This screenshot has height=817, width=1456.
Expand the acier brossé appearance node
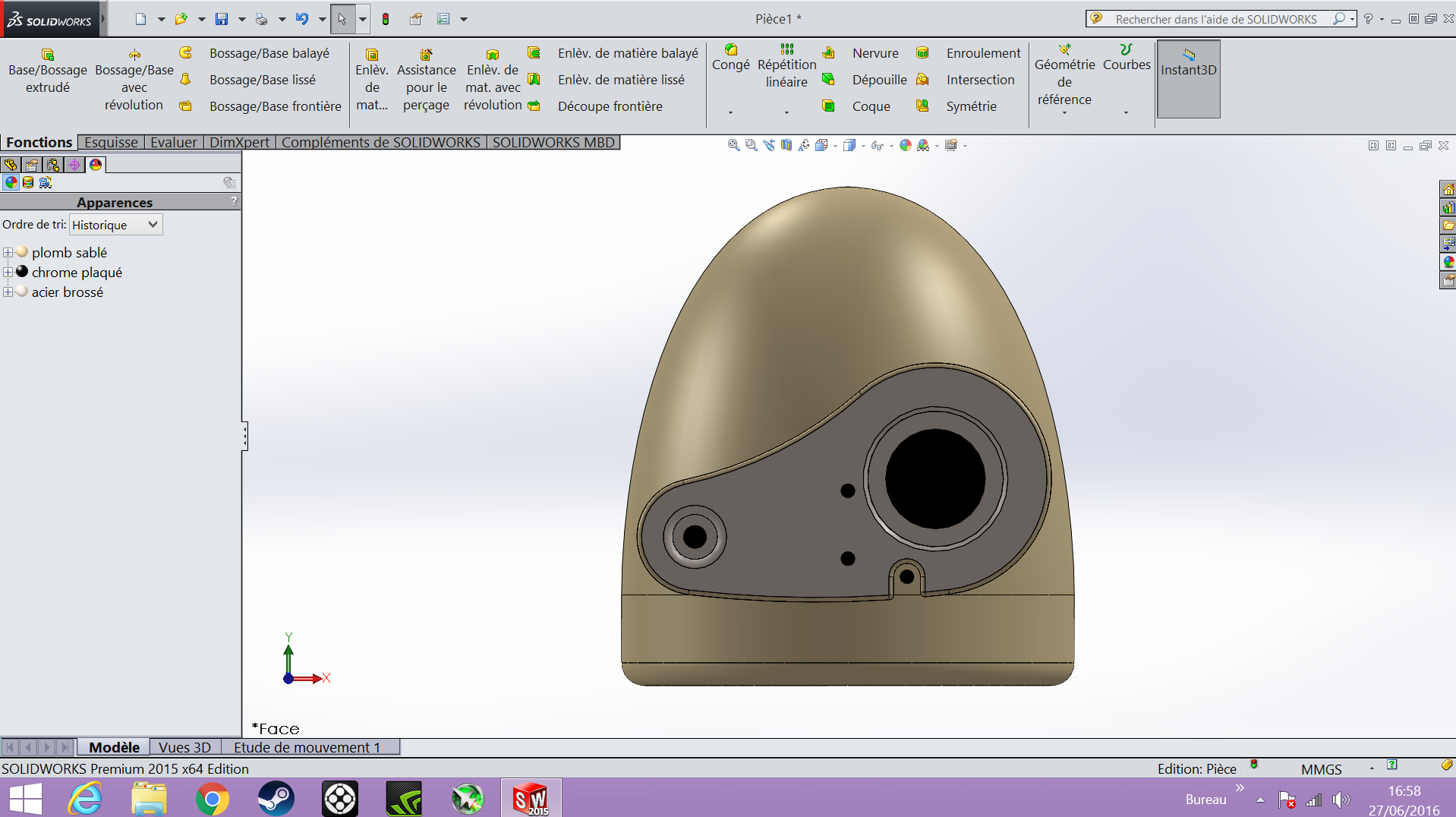click(8, 292)
